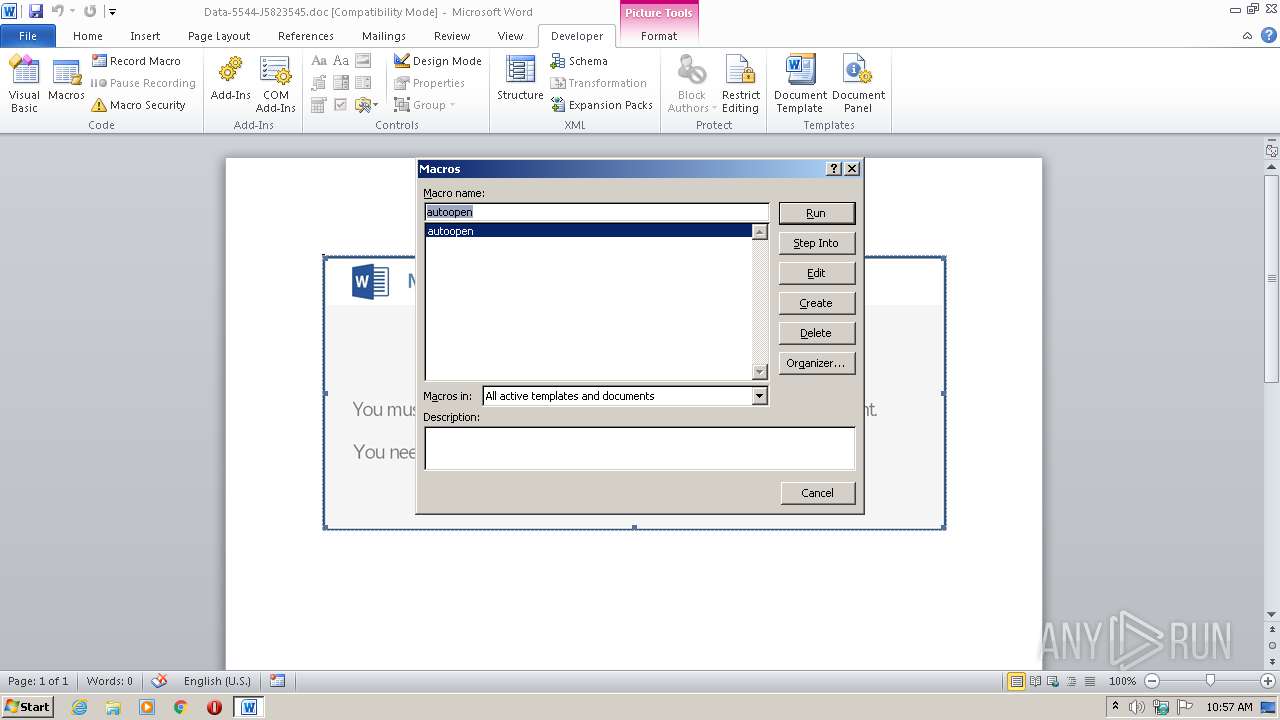
Task: Select autoopen in macro list
Action: click(x=589, y=231)
